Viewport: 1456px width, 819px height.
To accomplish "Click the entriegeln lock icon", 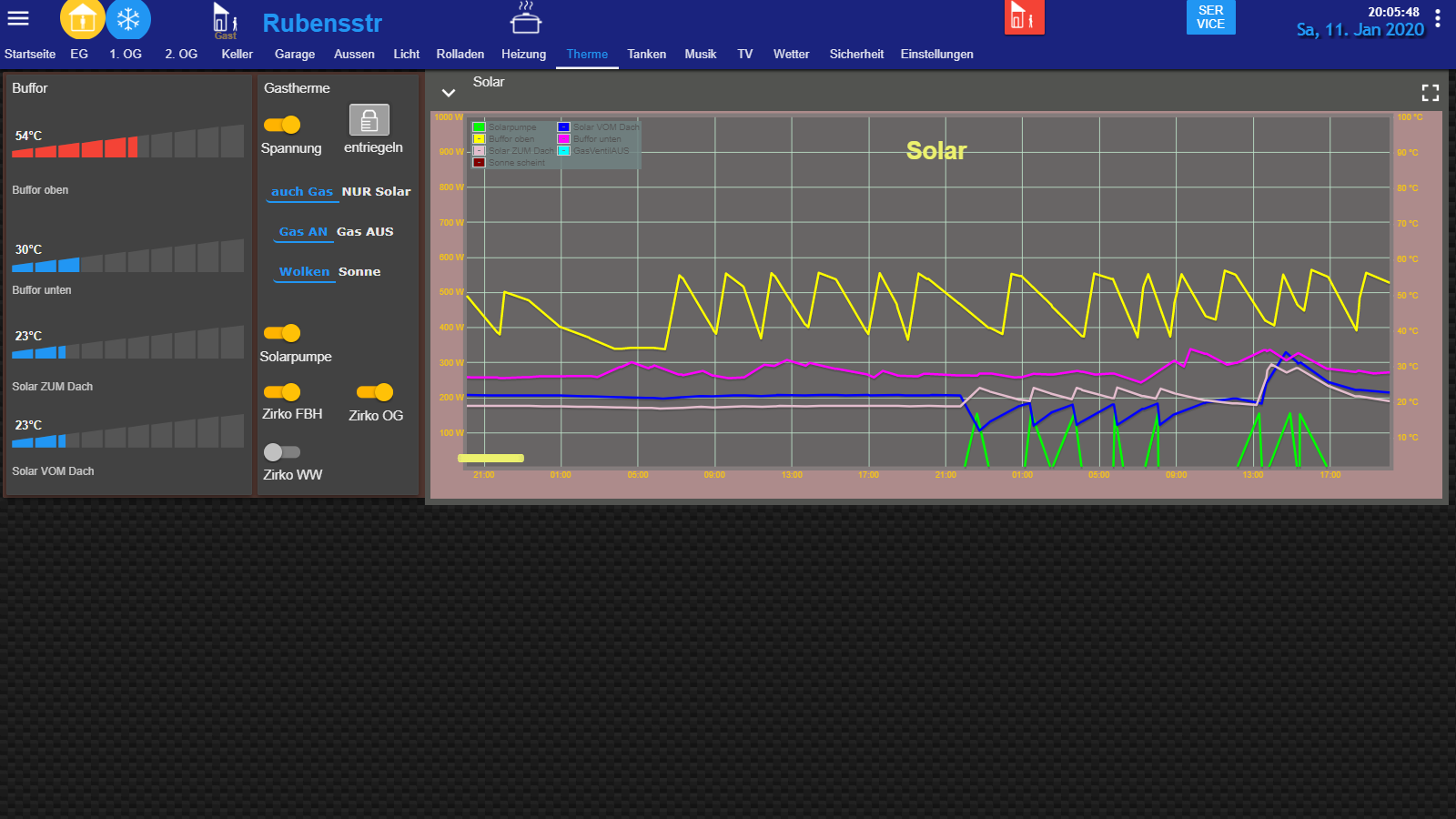I will click(x=369, y=120).
